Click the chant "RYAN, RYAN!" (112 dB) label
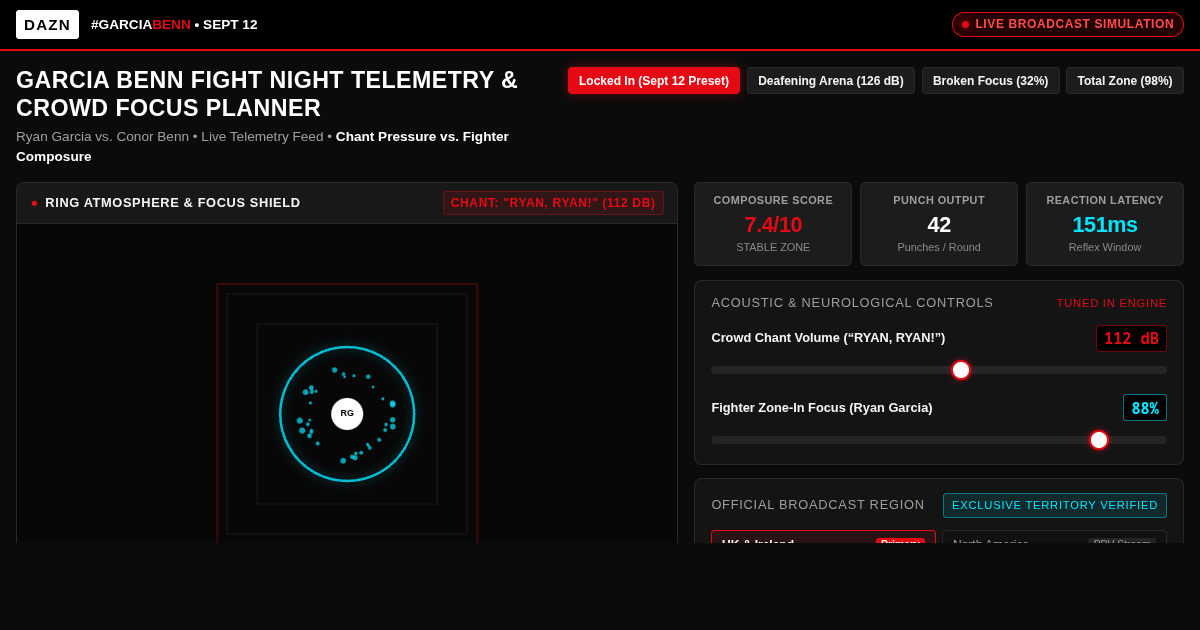The height and width of the screenshot is (630, 1200). point(553,203)
